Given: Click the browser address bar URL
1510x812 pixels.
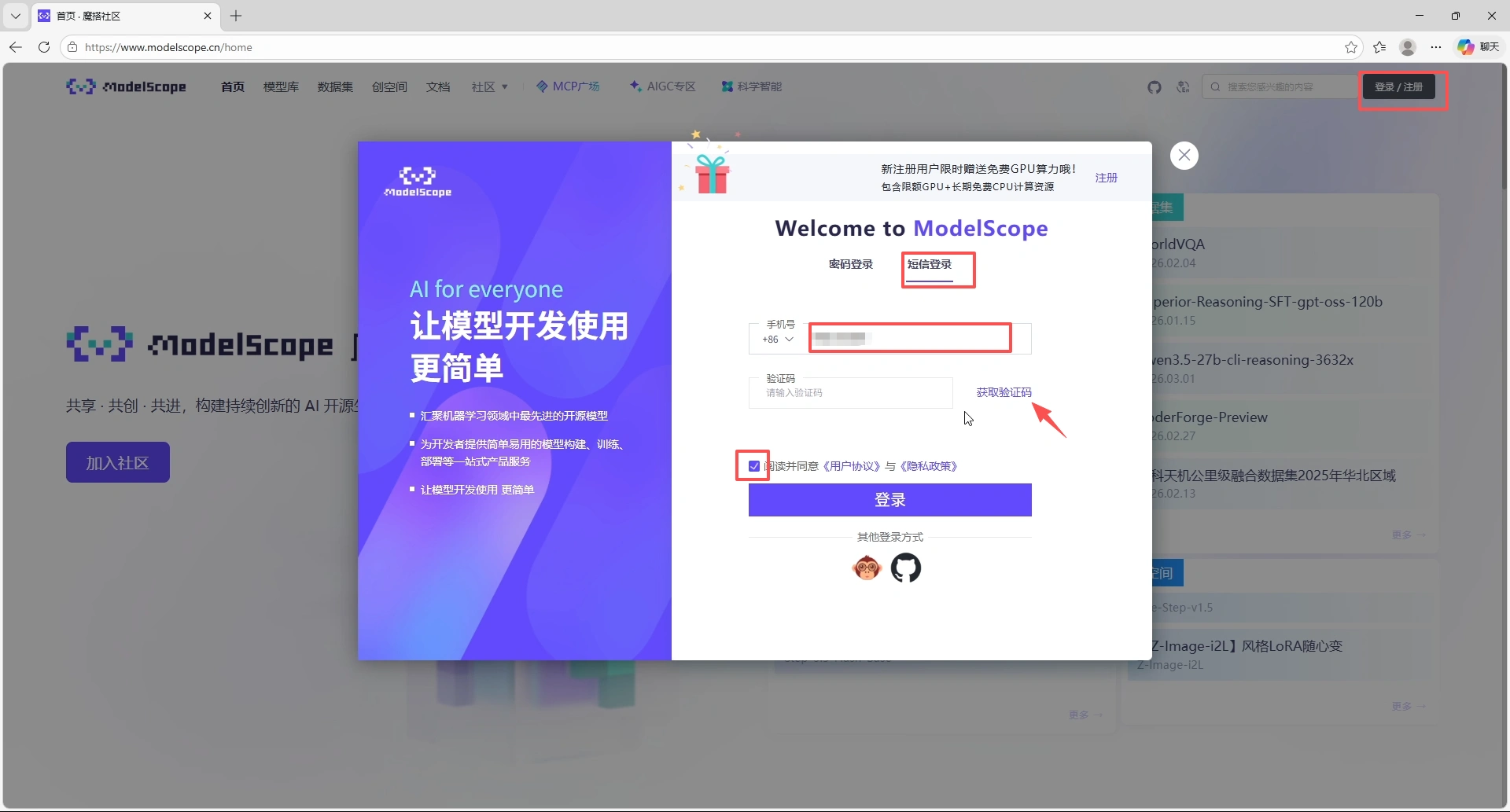Looking at the screenshot, I should [x=168, y=47].
